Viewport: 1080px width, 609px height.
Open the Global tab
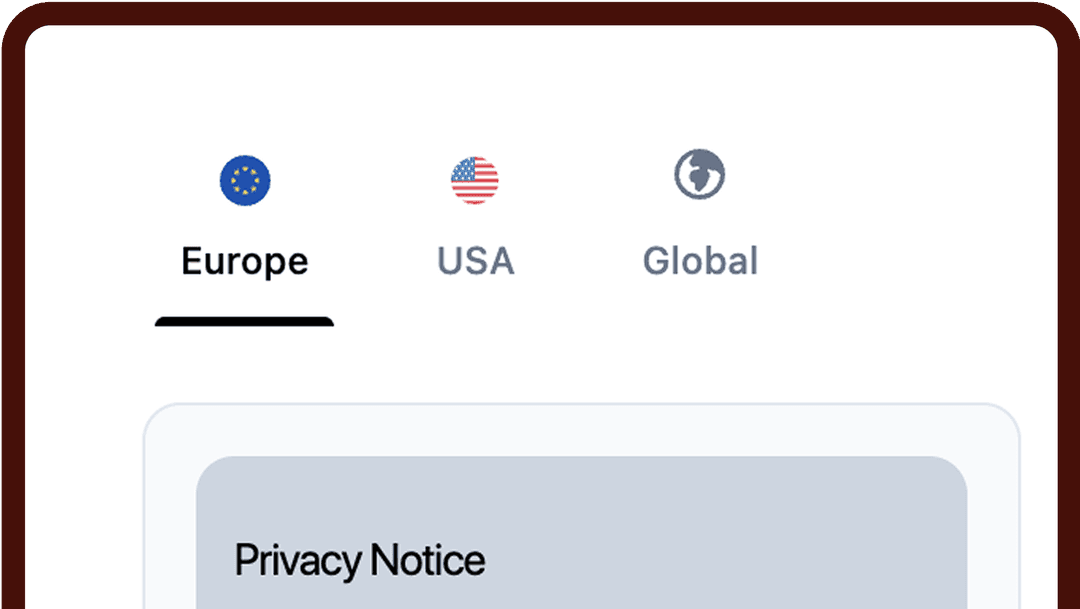(700, 226)
